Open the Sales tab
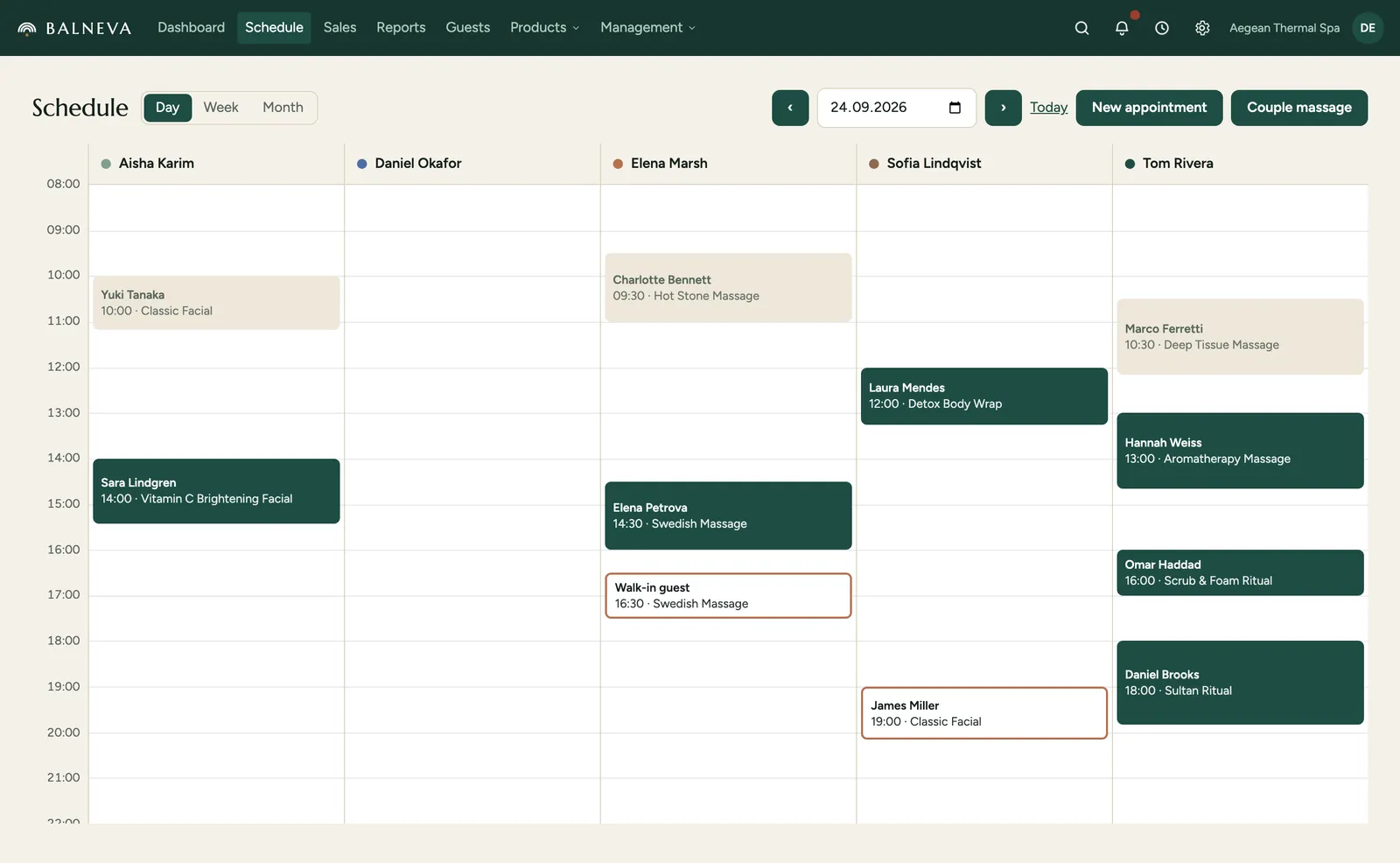1400x863 pixels. [339, 28]
